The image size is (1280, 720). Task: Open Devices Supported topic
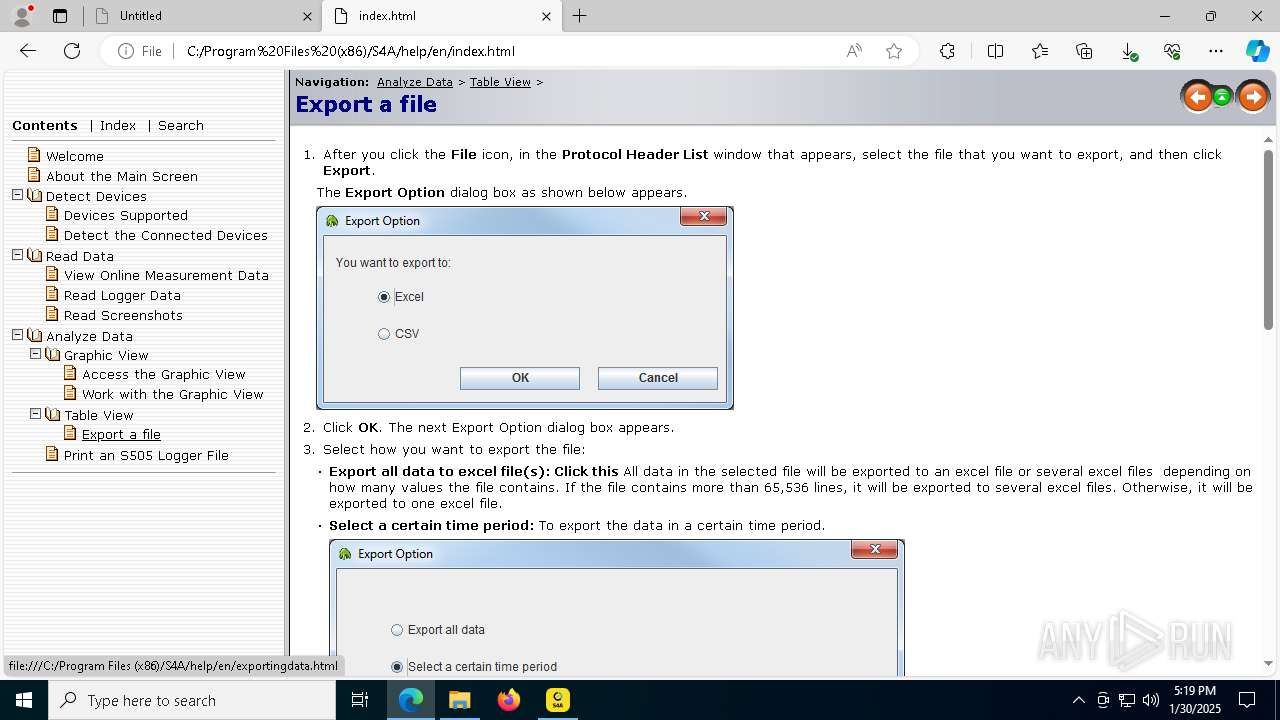tap(126, 215)
